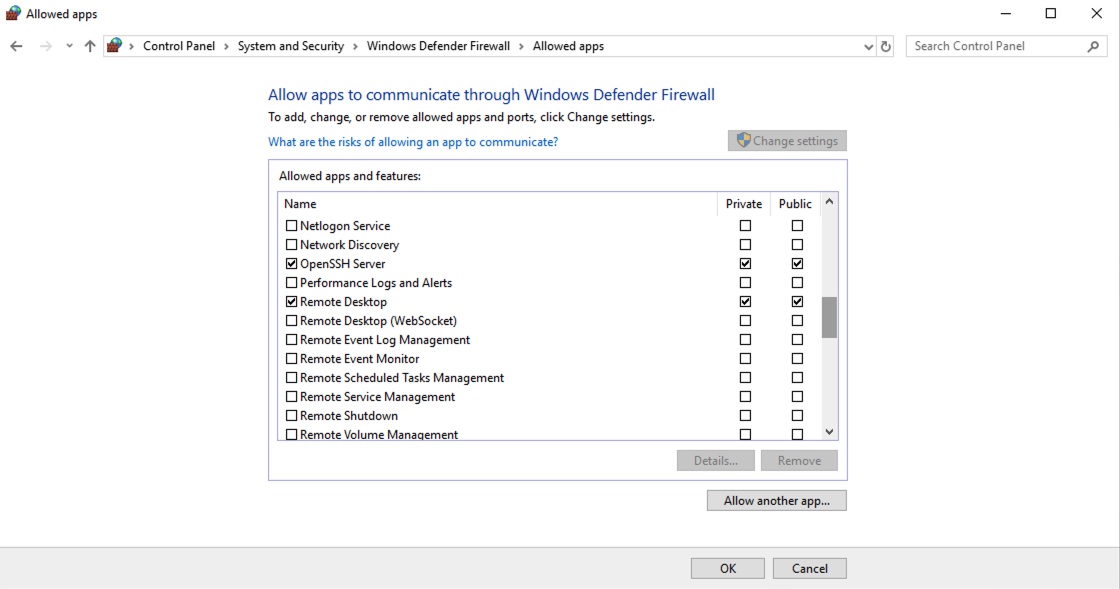
Task: Open the risks of allowing apps link
Action: (413, 141)
